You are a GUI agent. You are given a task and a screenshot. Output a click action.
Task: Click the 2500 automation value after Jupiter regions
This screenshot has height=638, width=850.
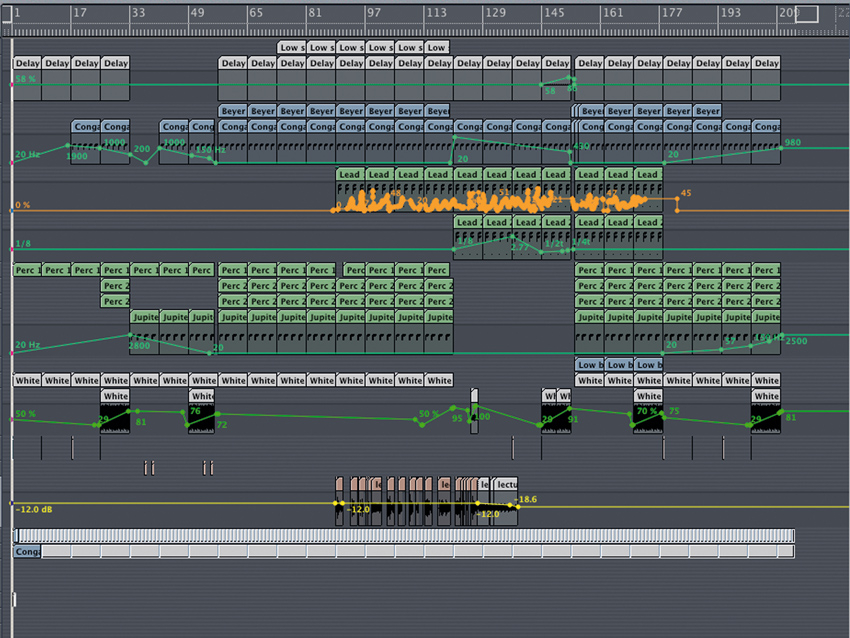click(x=796, y=341)
